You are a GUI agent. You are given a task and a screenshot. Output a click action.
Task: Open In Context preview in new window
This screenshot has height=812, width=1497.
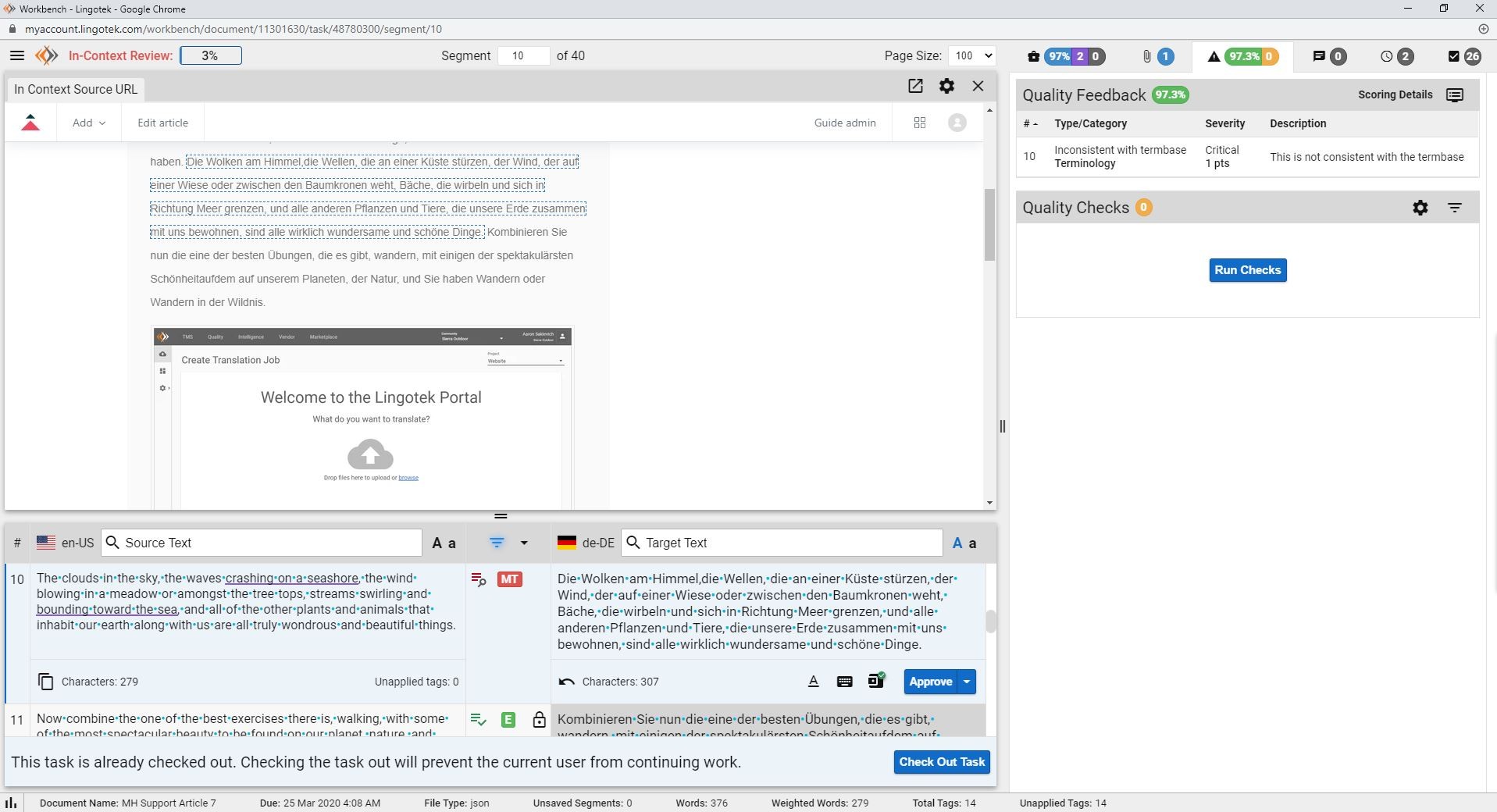pyautogui.click(x=915, y=86)
